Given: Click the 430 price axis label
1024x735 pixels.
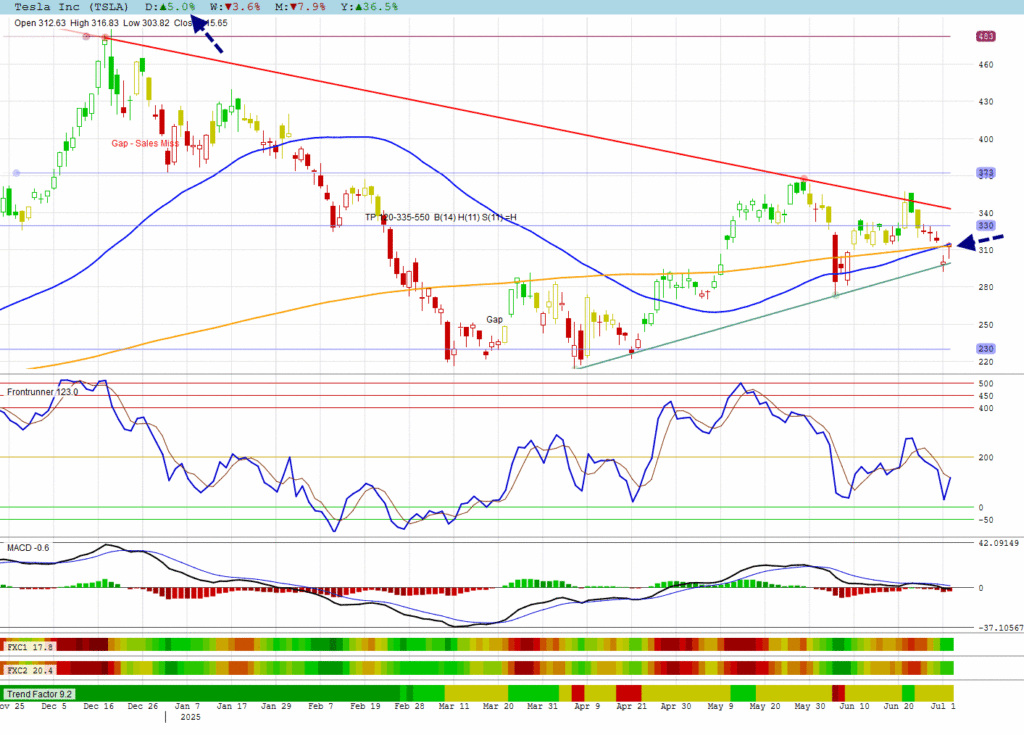Looking at the screenshot, I should point(985,102).
